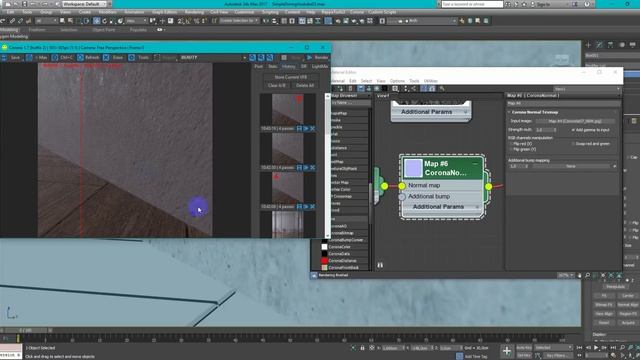Select first history render thumbnail

(288, 109)
